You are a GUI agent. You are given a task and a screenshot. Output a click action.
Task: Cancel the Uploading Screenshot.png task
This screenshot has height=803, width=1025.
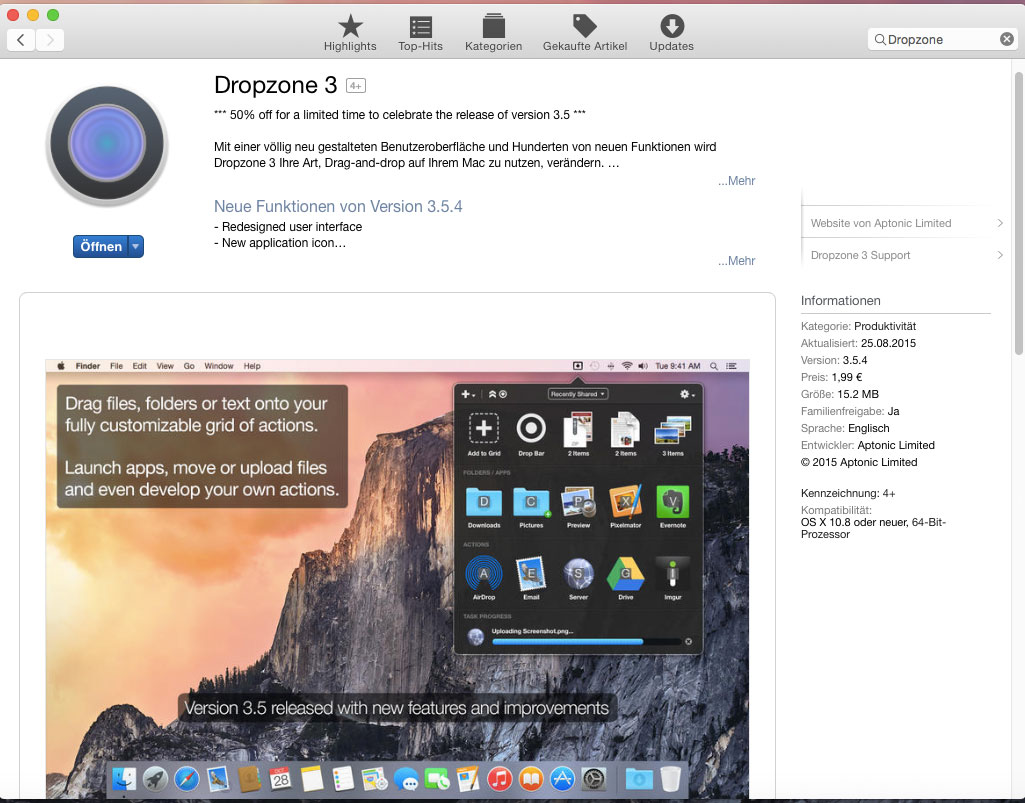point(688,641)
